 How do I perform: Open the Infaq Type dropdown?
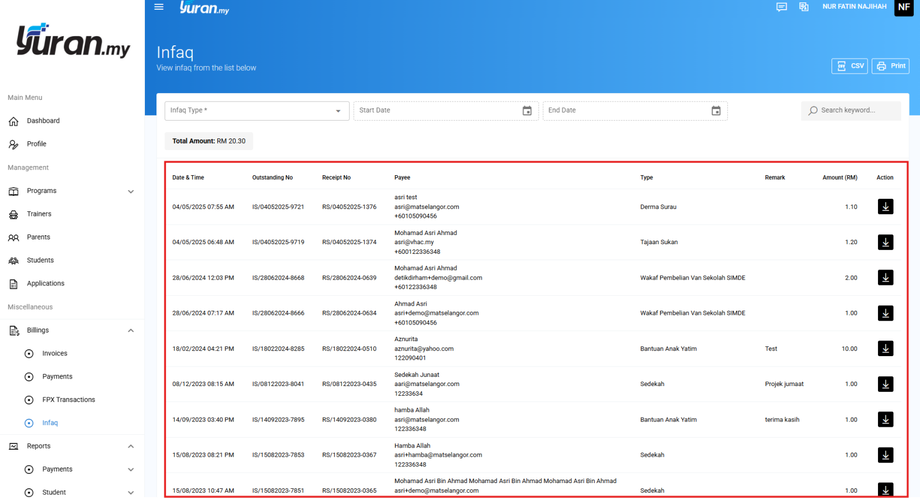tap(256, 111)
